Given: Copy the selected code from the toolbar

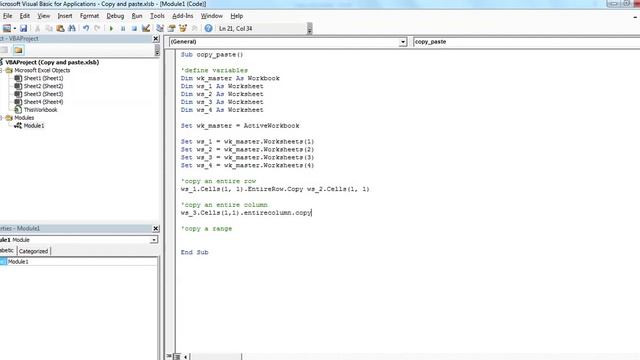Looking at the screenshot, I should [49, 29].
